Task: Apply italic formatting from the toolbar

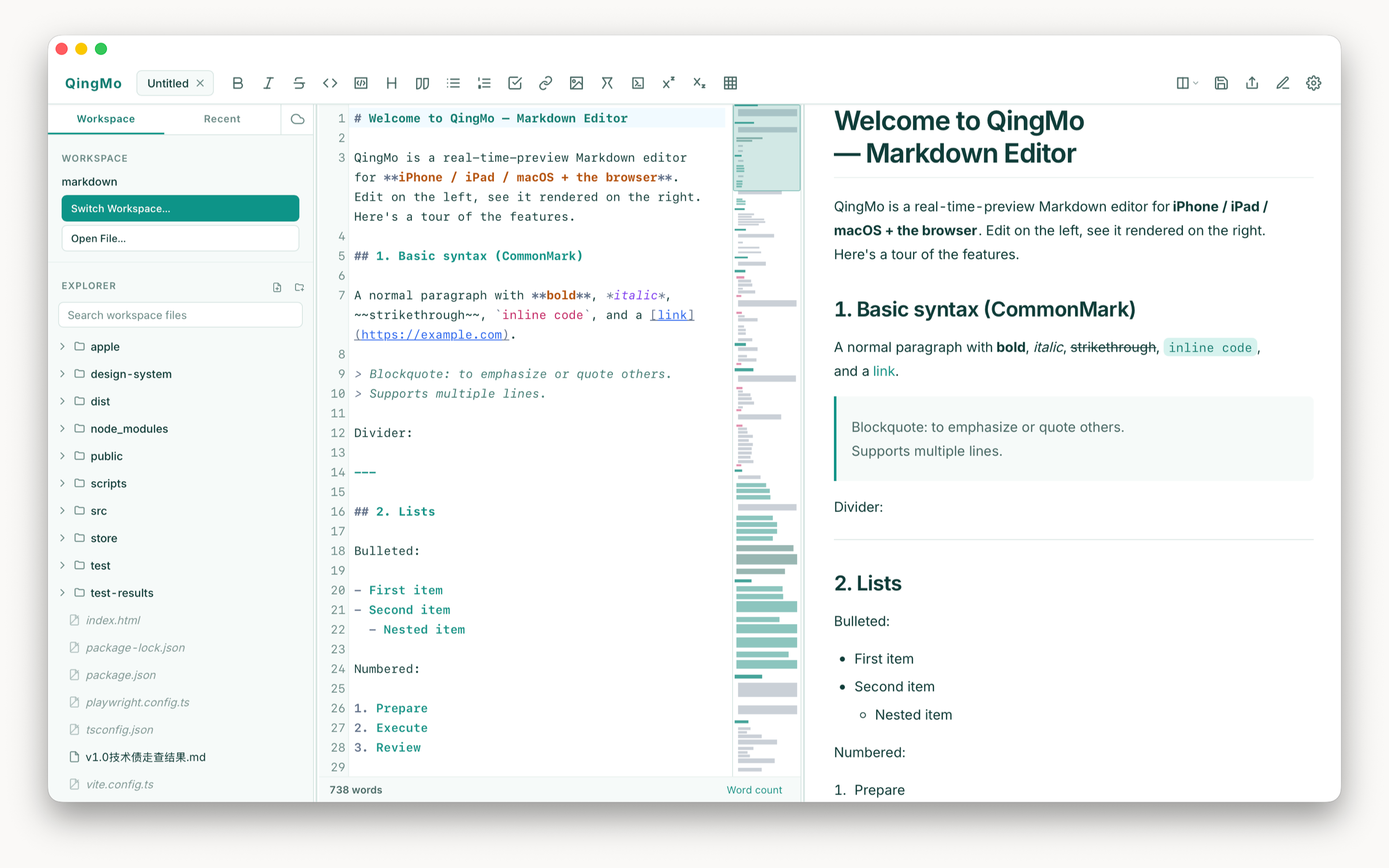Action: click(x=268, y=83)
